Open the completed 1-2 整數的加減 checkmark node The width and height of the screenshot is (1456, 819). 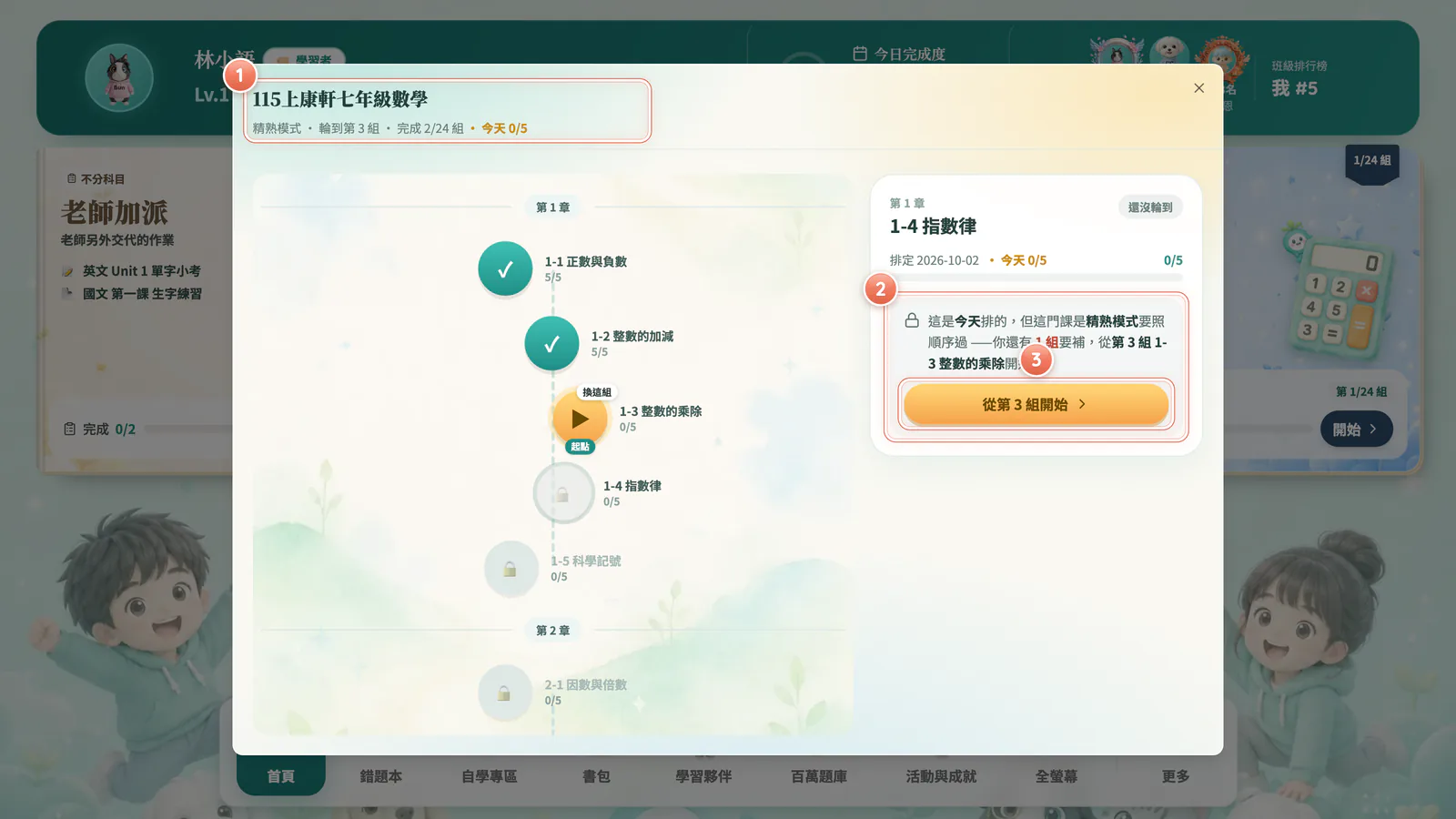[x=551, y=344]
